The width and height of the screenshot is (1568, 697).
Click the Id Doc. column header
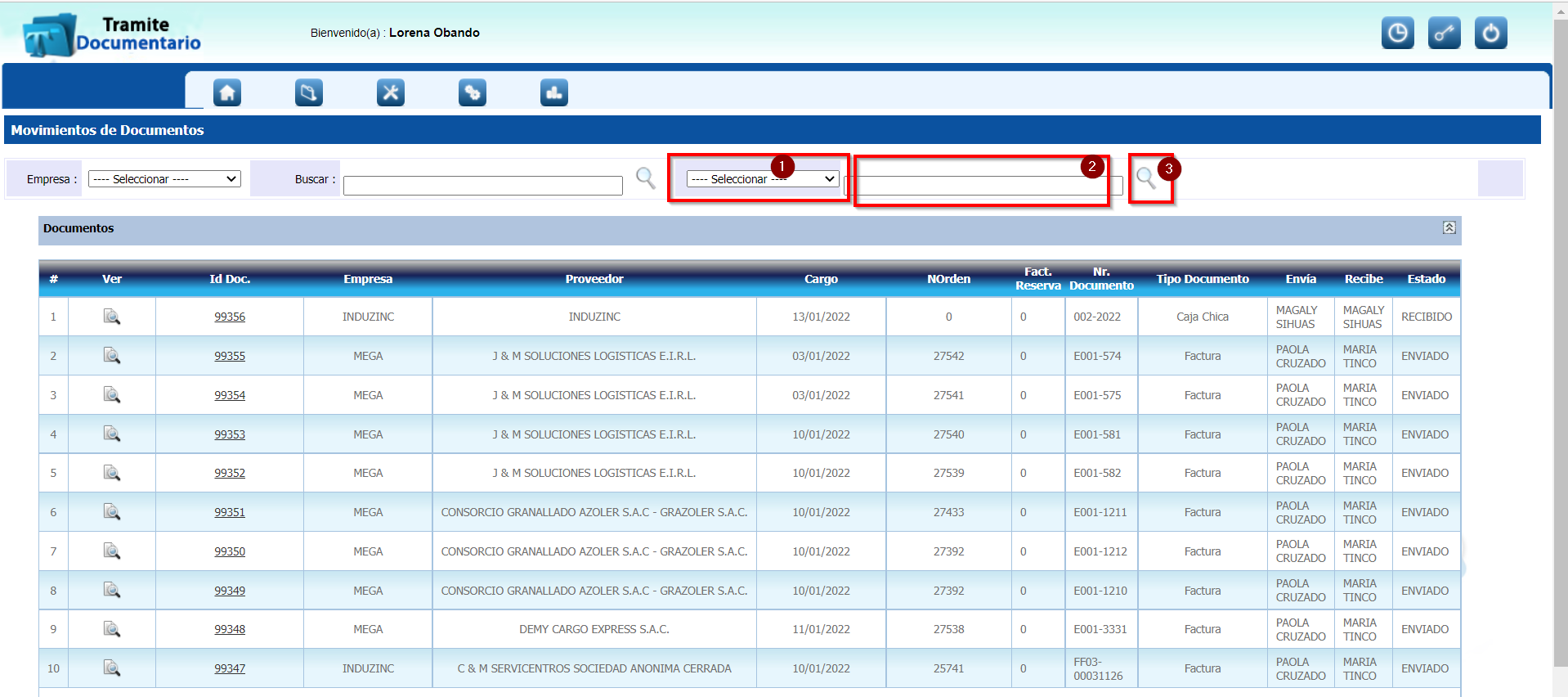pos(230,279)
